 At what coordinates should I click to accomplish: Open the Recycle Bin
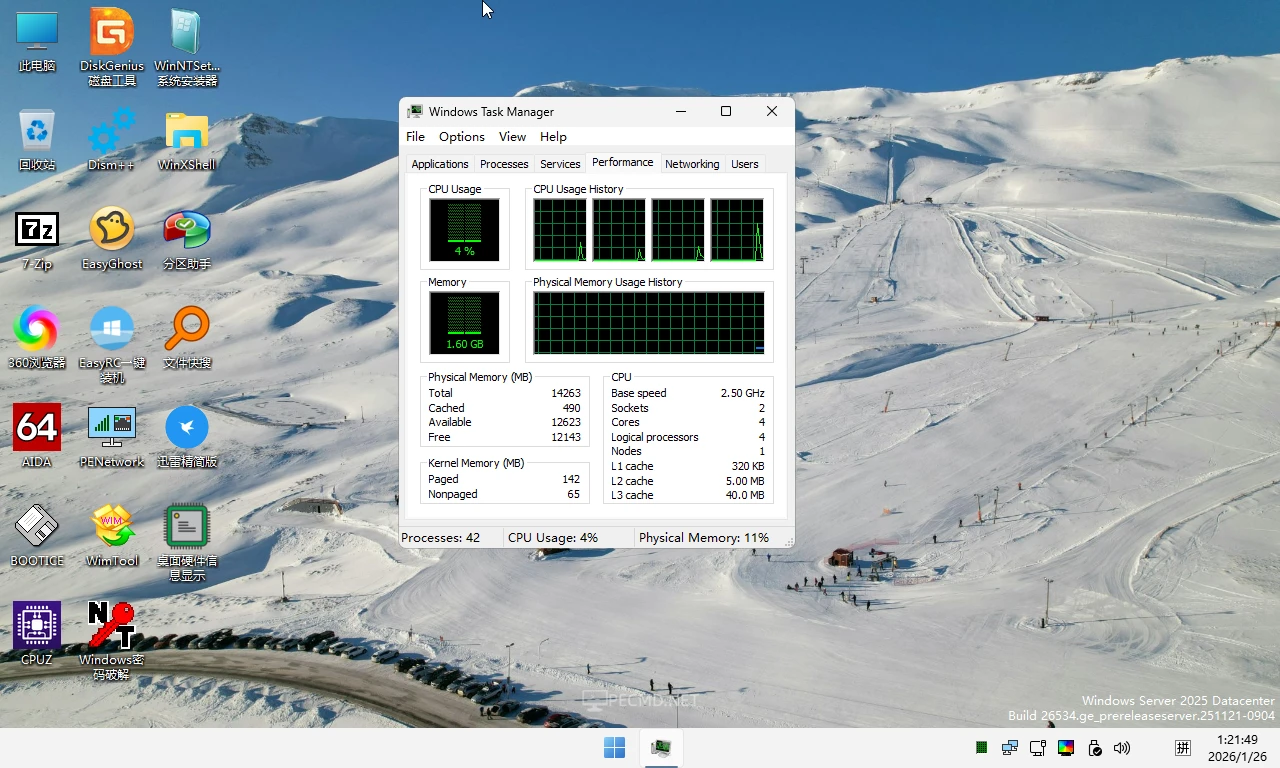[37, 130]
